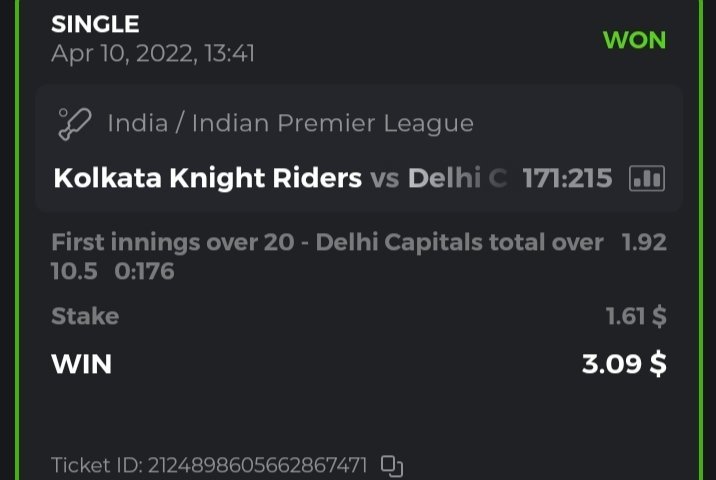Open India / Indian Premier League link
Viewport: 716px width, 480px height.
290,125
